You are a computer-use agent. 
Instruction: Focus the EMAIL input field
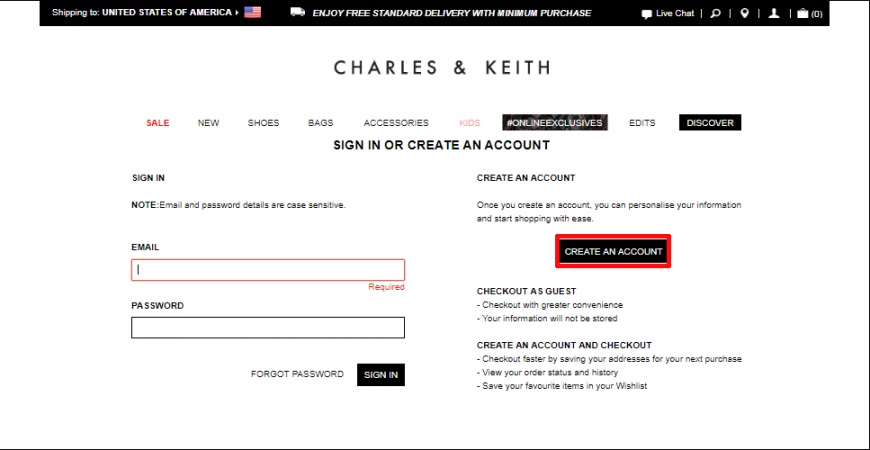click(x=268, y=270)
